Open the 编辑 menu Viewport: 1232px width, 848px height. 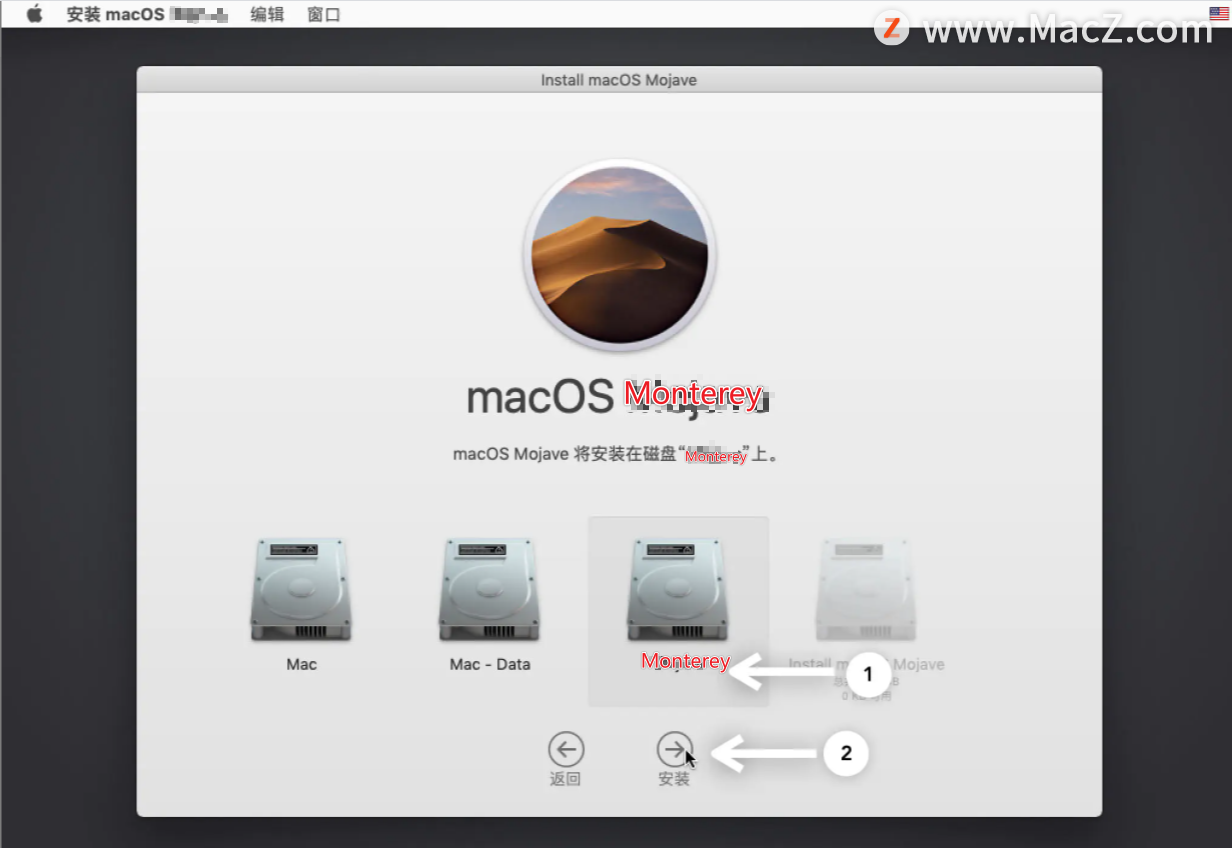267,14
